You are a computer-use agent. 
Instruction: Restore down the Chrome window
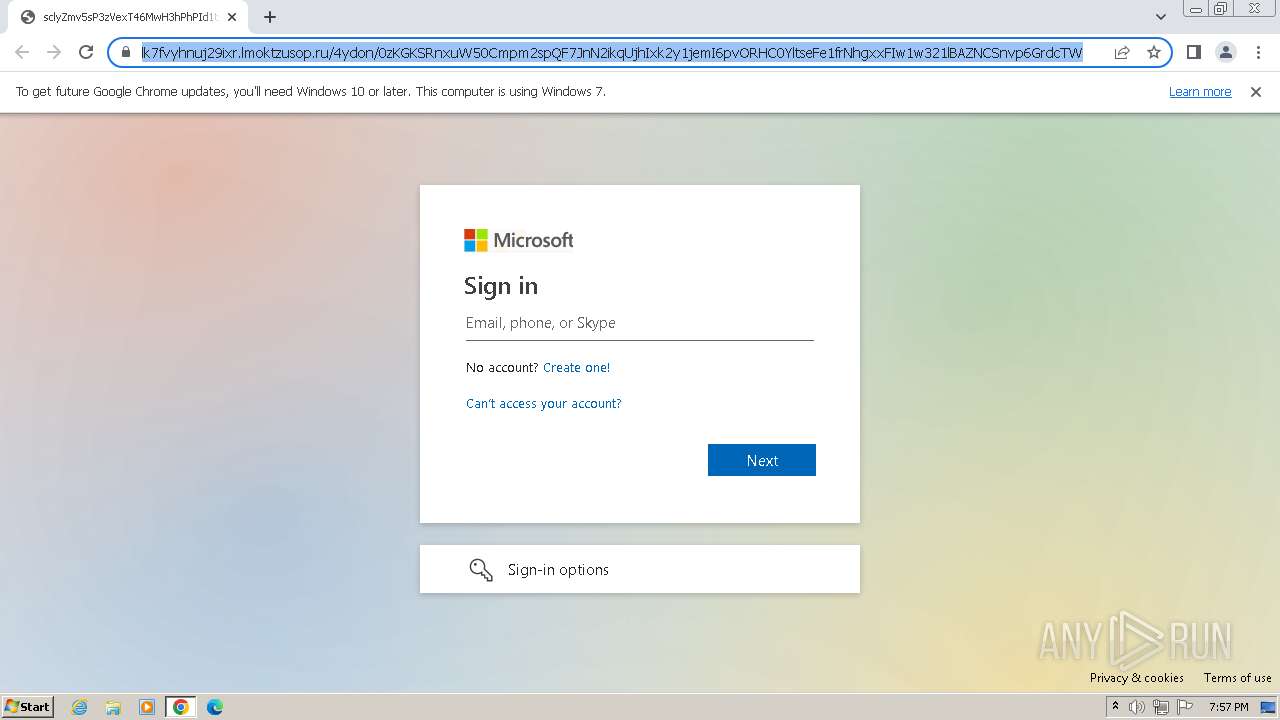click(1221, 9)
